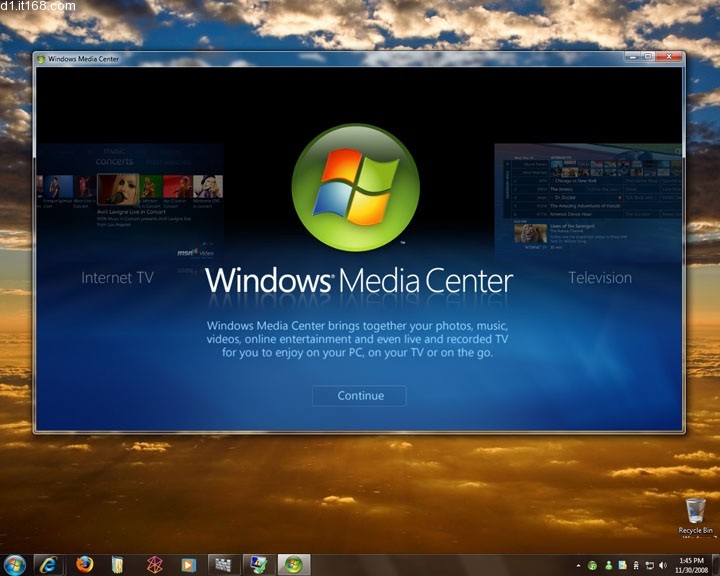Close the Windows Media Center window
The height and width of the screenshot is (576, 720).
[x=669, y=57]
